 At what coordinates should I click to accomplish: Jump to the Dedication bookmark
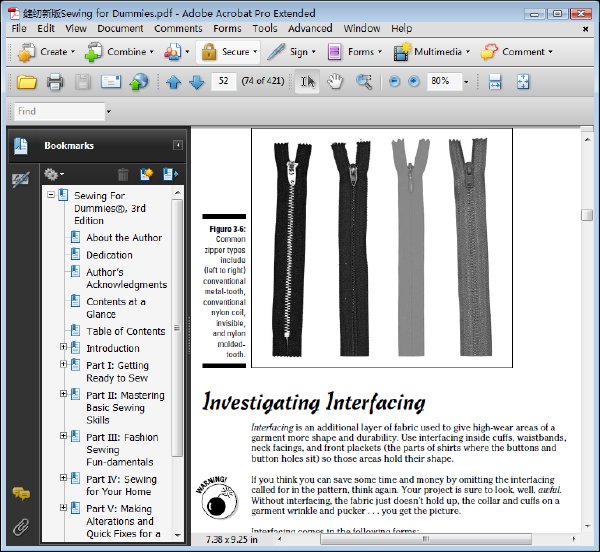point(109,255)
